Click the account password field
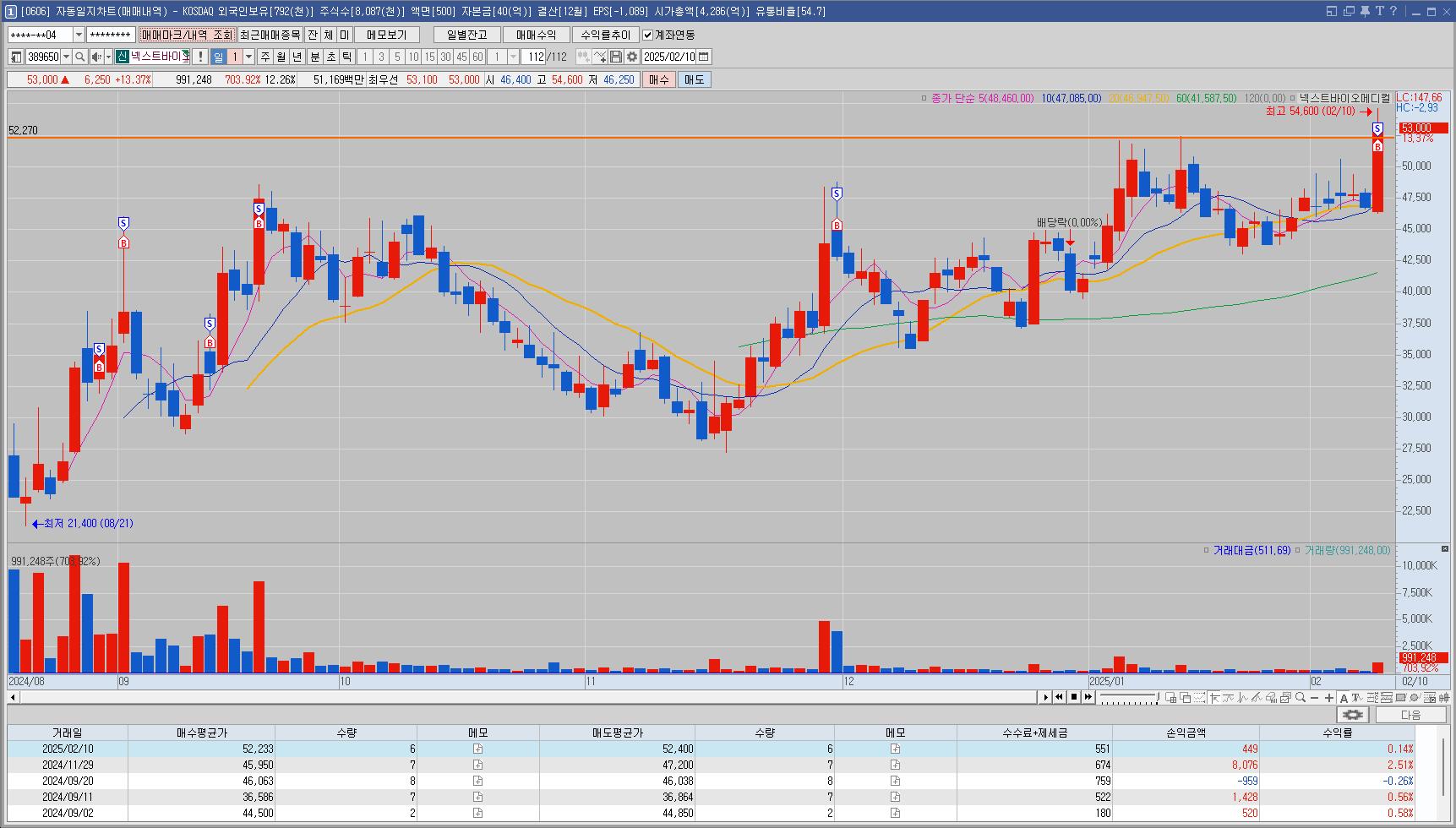Screen dimensions: 1456x828 click(x=111, y=35)
